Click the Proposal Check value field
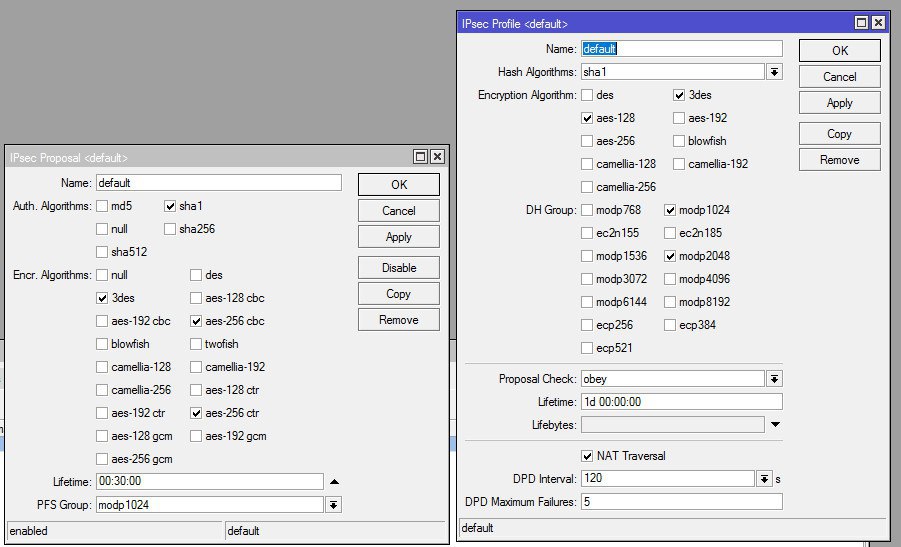The image size is (901, 547). click(673, 379)
